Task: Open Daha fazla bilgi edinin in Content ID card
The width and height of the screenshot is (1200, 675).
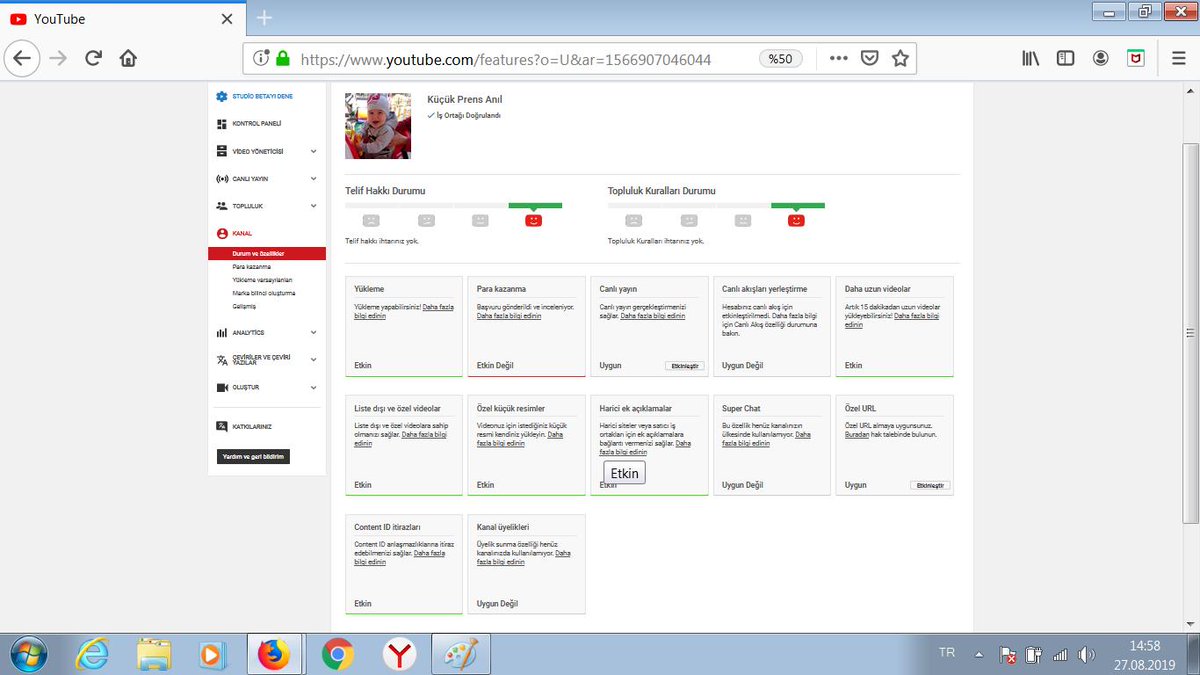Action: coord(400,557)
